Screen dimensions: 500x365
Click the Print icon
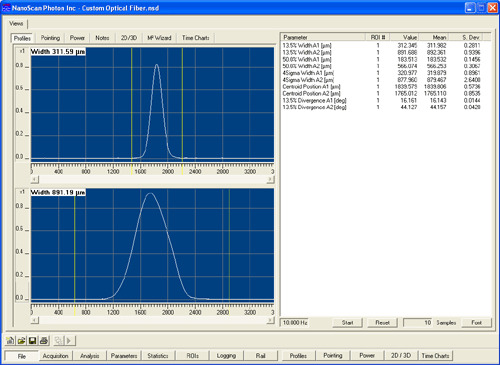(x=44, y=340)
